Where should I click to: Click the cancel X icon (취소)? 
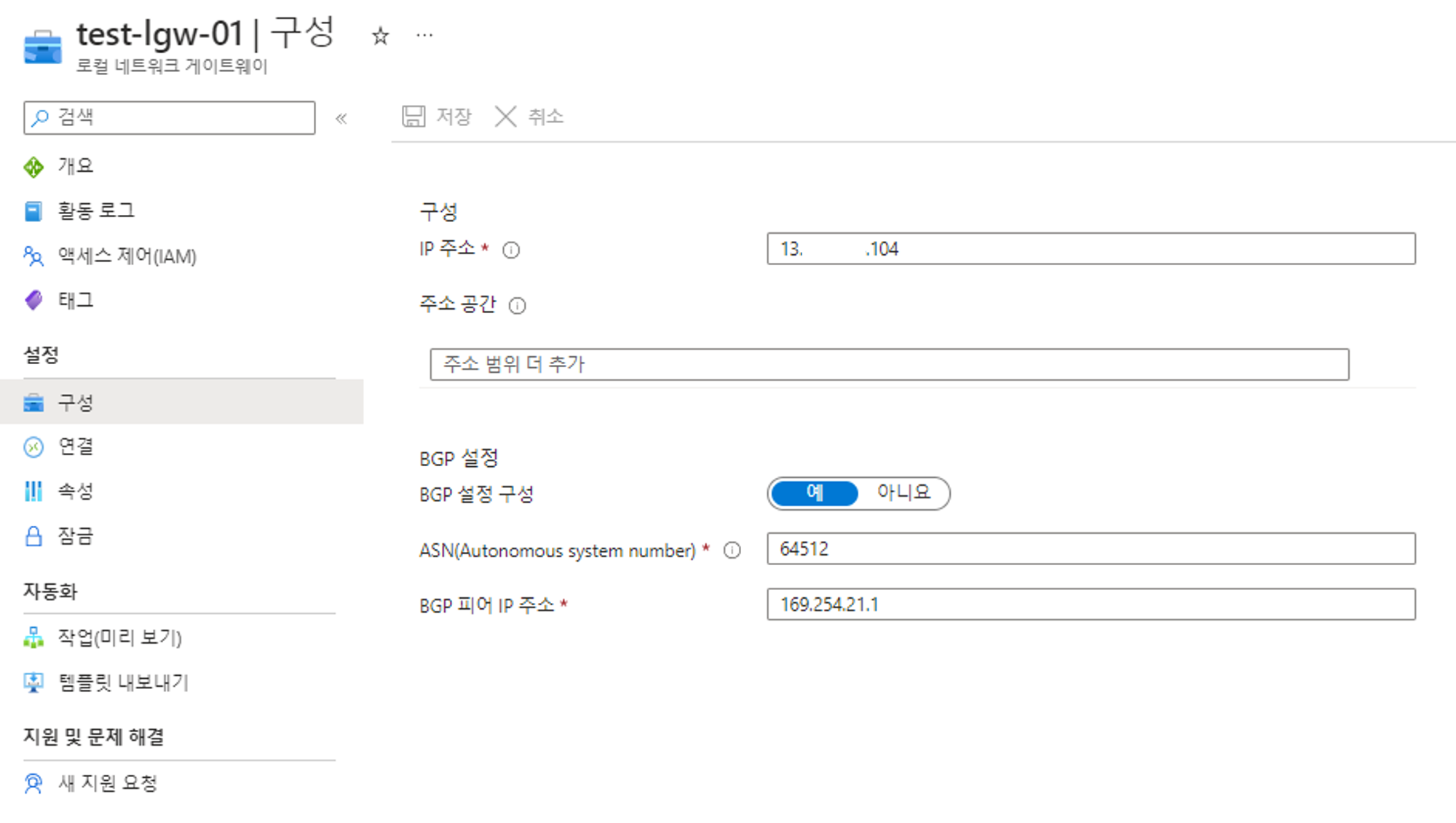coord(505,117)
